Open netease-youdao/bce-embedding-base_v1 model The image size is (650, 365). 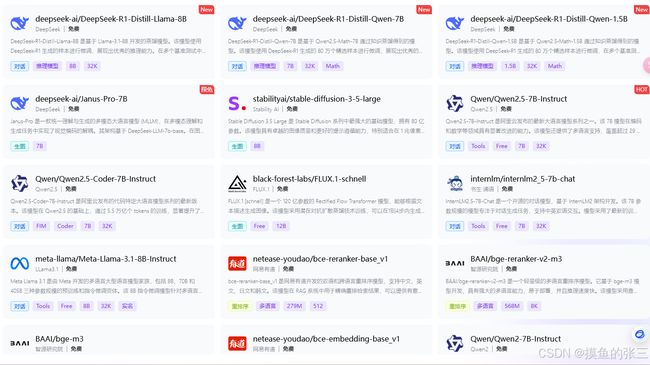326,339
